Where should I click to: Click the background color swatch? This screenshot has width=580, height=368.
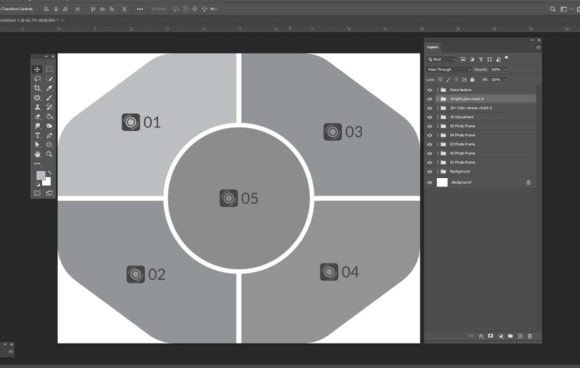point(47,182)
